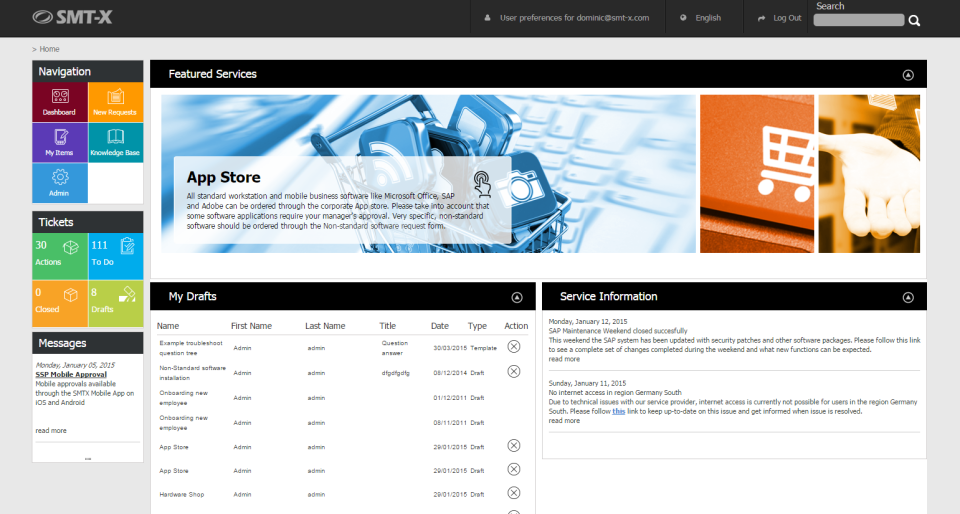Collapse the Service Information panel
960x514 pixels.
[908, 297]
